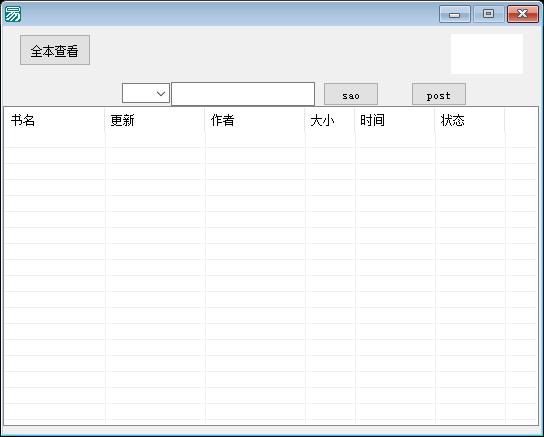Viewport: 544px width, 437px height.
Task: Sort by the 状态 column header
Action: pos(470,120)
